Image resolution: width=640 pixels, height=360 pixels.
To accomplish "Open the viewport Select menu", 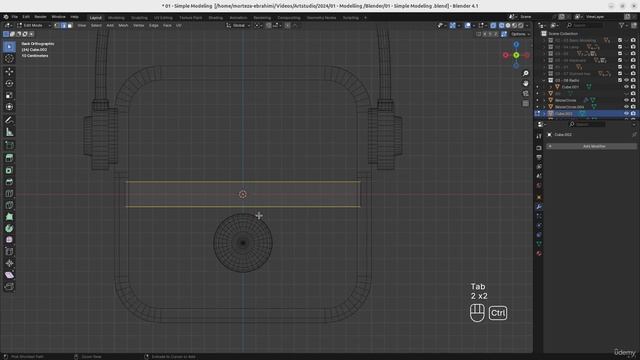I will coord(96,25).
